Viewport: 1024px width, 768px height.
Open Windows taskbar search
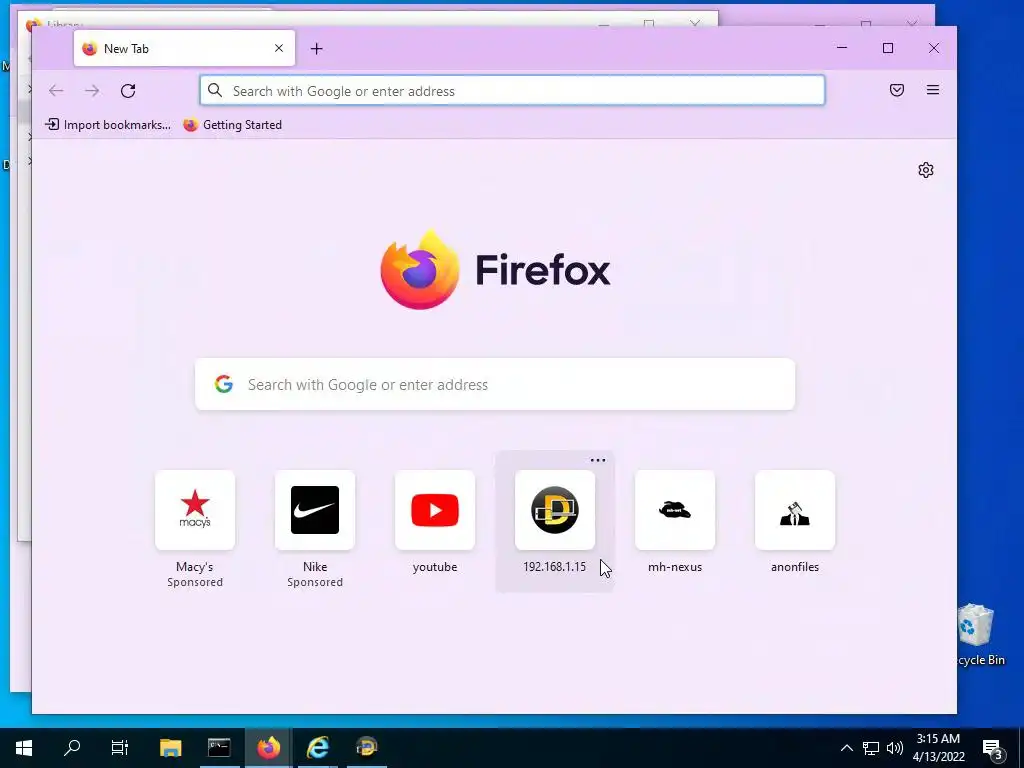click(72, 748)
